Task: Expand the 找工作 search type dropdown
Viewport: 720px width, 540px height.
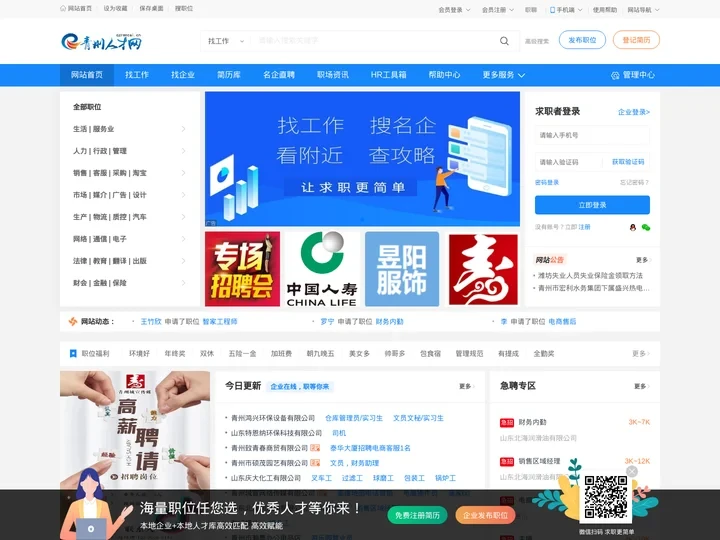Action: (225, 41)
